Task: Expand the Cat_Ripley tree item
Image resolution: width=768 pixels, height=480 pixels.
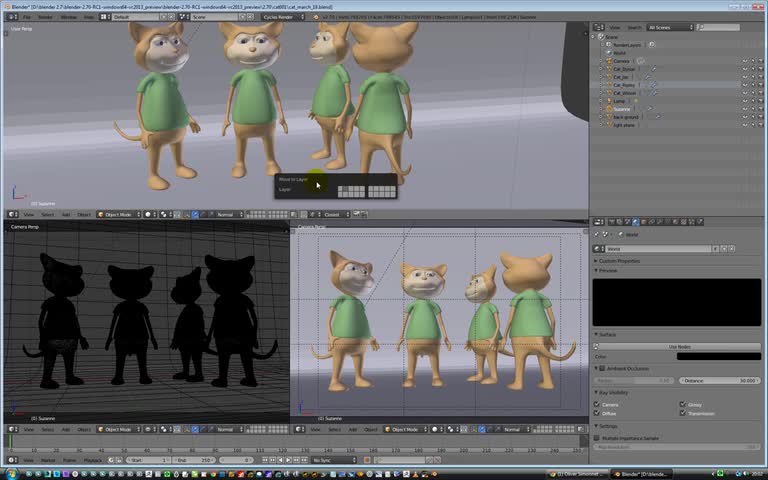Action: pos(602,85)
